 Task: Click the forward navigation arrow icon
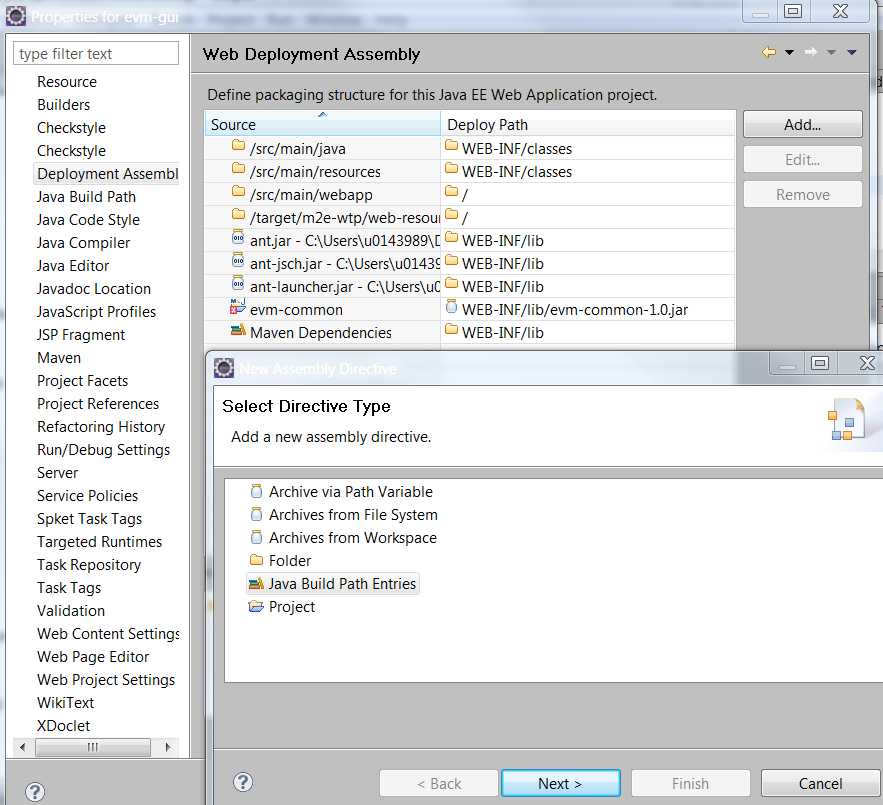(x=811, y=52)
